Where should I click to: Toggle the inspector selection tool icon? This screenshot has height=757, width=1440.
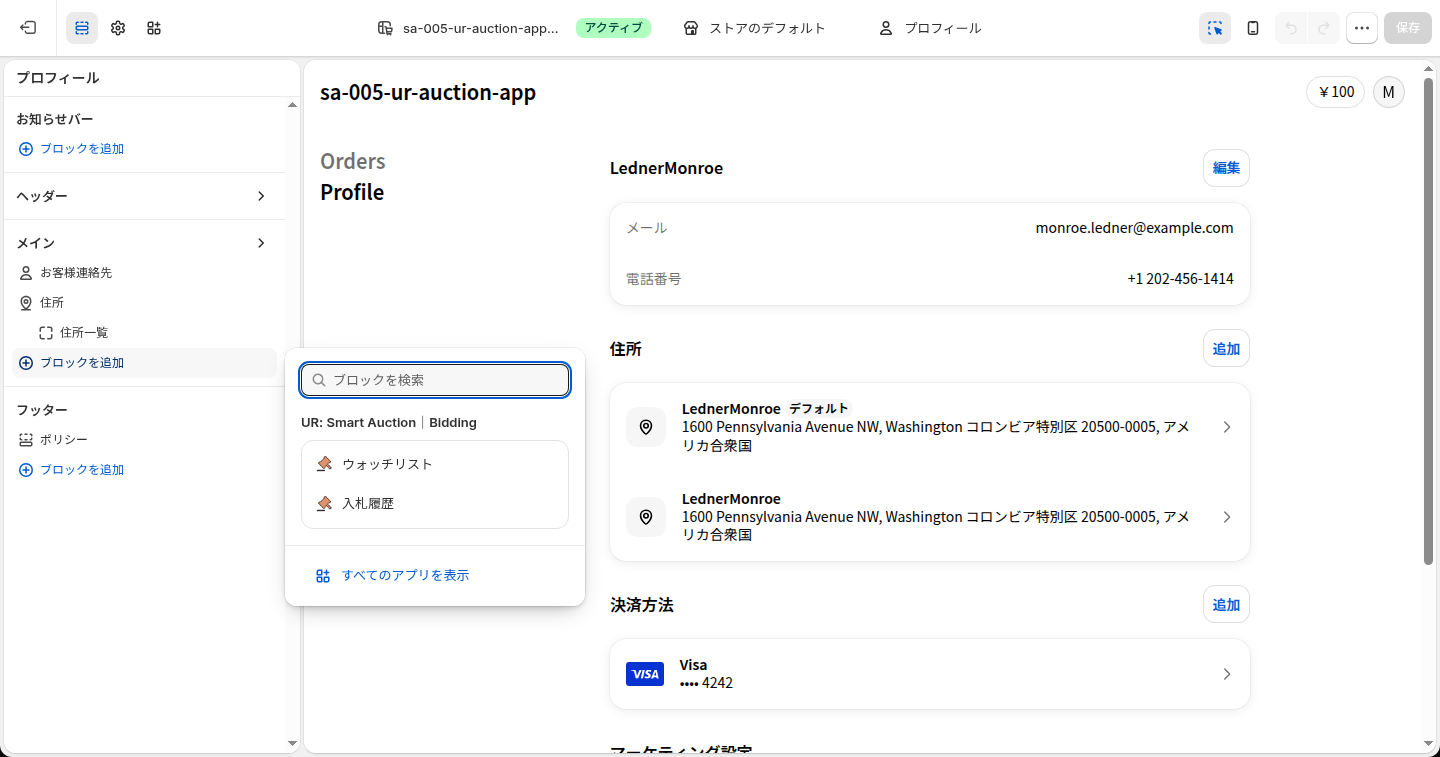1215,28
